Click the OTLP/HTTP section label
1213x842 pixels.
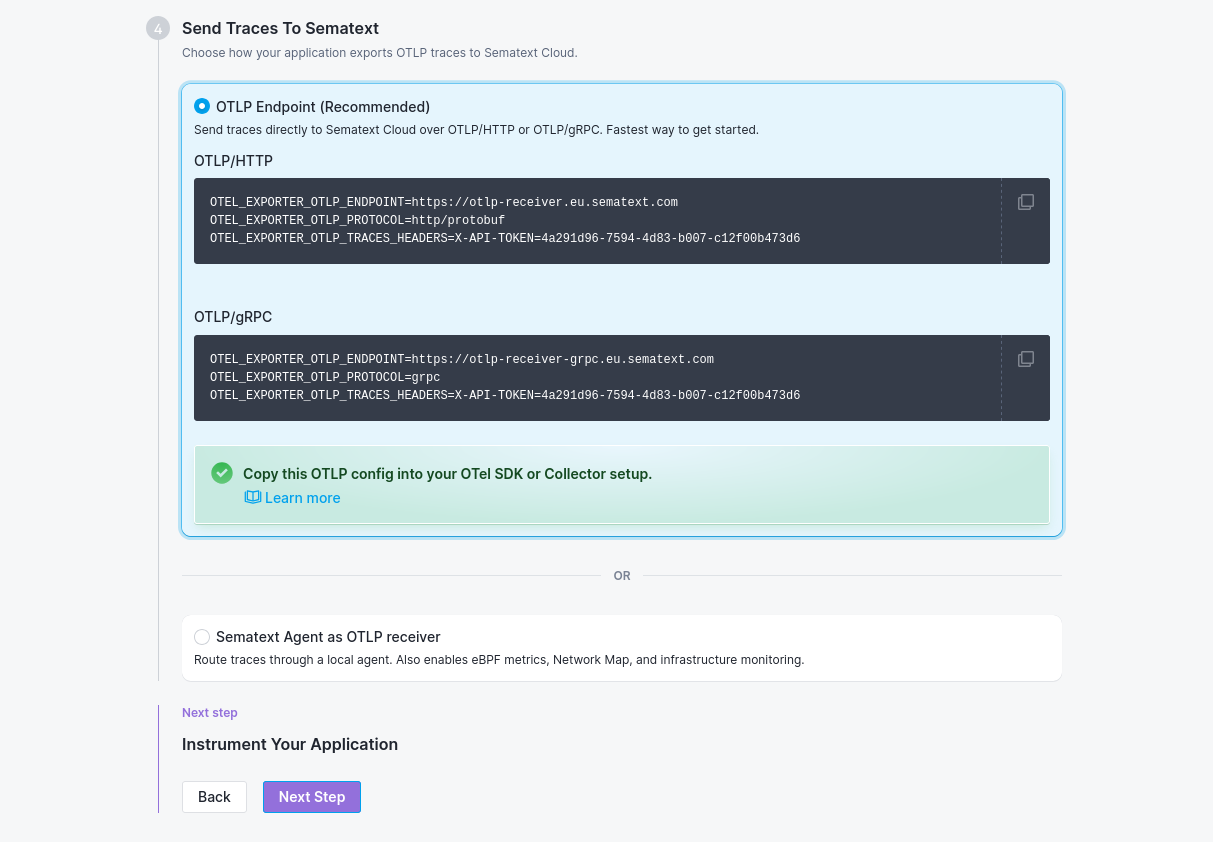[233, 161]
